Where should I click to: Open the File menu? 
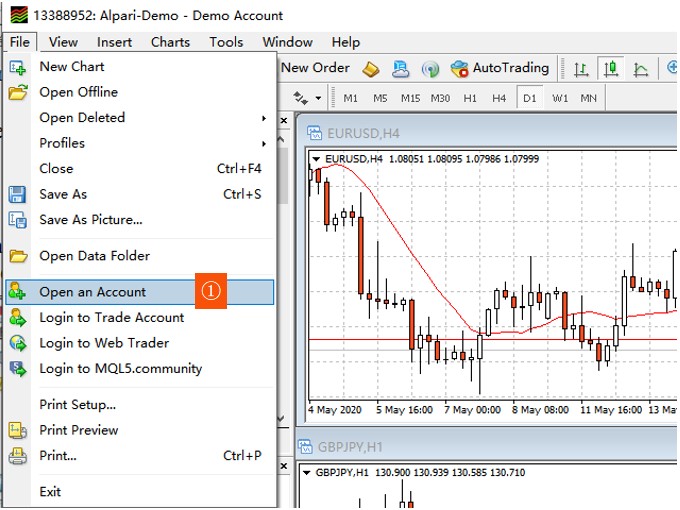[x=20, y=42]
